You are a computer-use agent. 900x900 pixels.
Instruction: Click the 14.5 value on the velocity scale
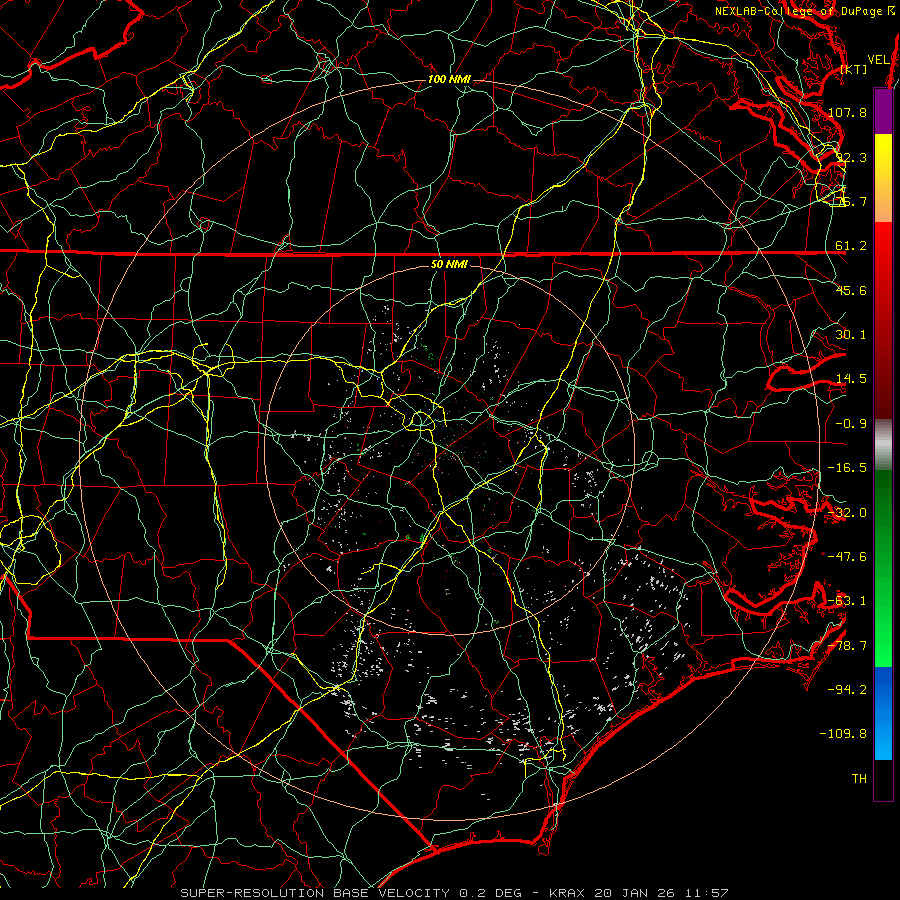851,379
